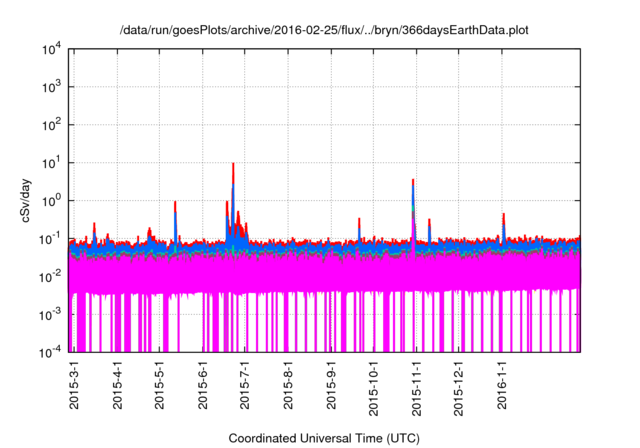Image resolution: width=640 pixels, height=448 pixels.
Task: Select the 10^-2 y-axis tick label
Action: [x=50, y=277]
